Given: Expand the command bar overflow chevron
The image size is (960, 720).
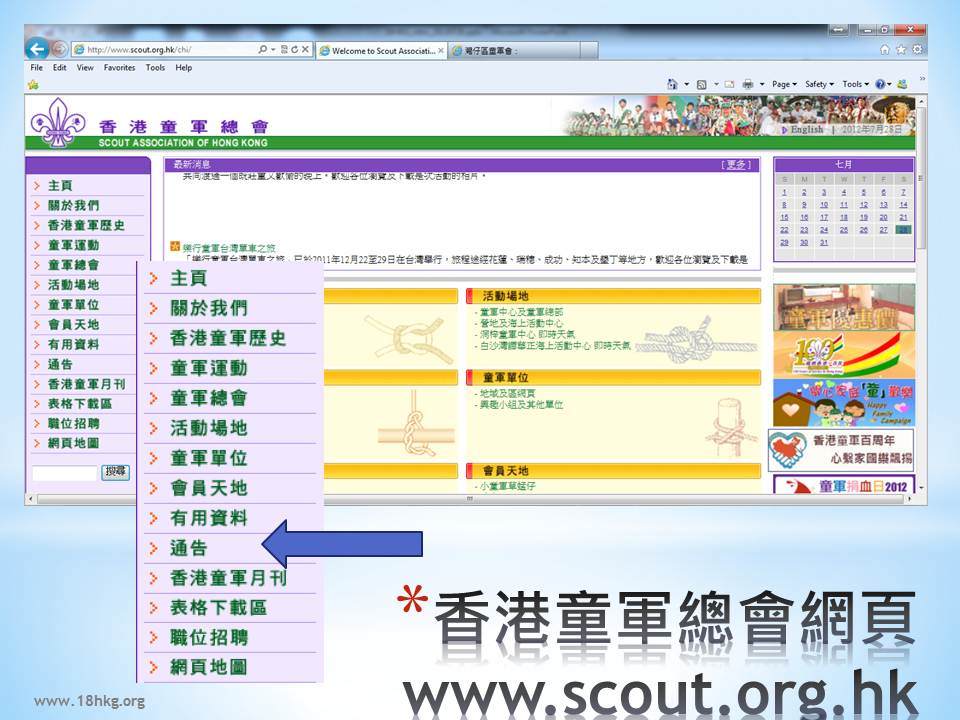Looking at the screenshot, I should click(x=921, y=78).
